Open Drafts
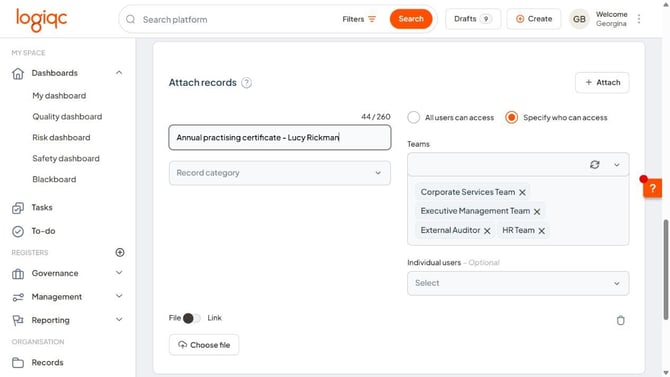 pyautogui.click(x=473, y=19)
